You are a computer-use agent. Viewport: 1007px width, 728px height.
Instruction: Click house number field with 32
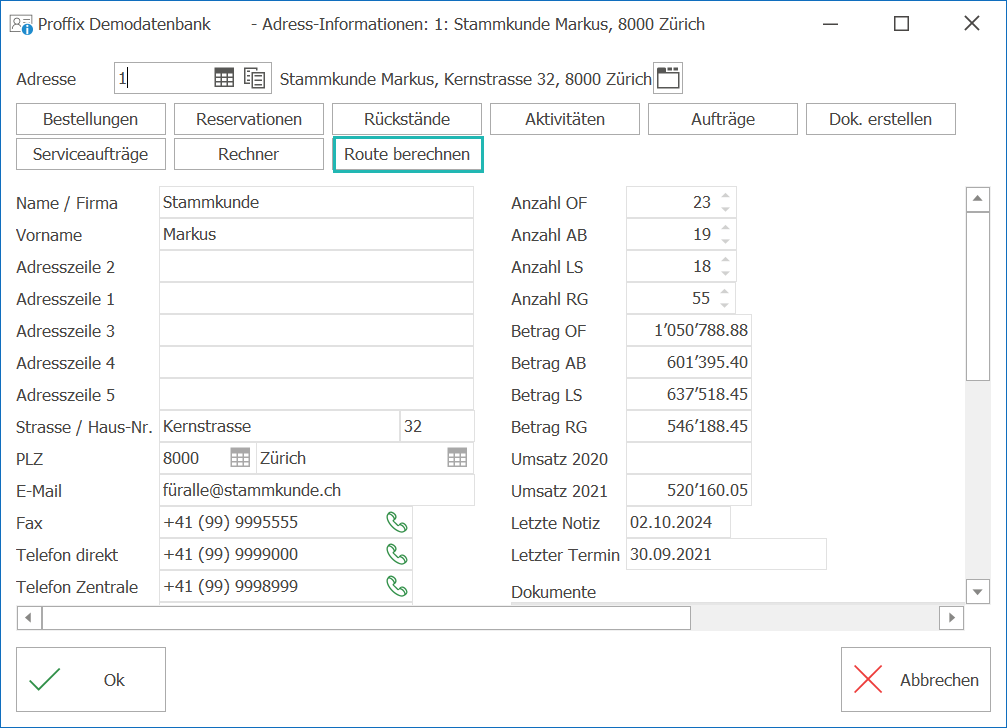coord(437,426)
